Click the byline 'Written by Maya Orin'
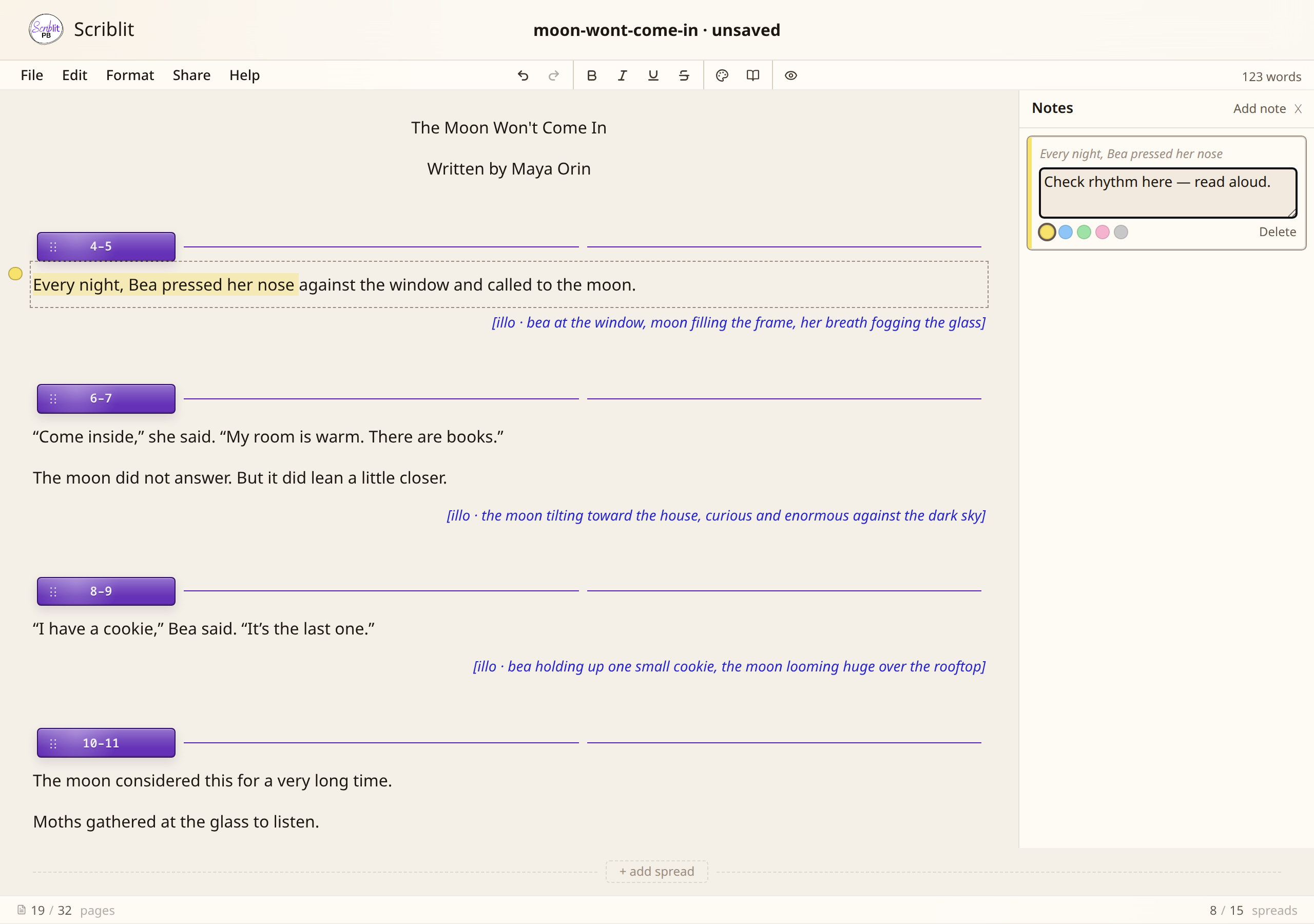Image resolution: width=1314 pixels, height=924 pixels. pyautogui.click(x=509, y=169)
